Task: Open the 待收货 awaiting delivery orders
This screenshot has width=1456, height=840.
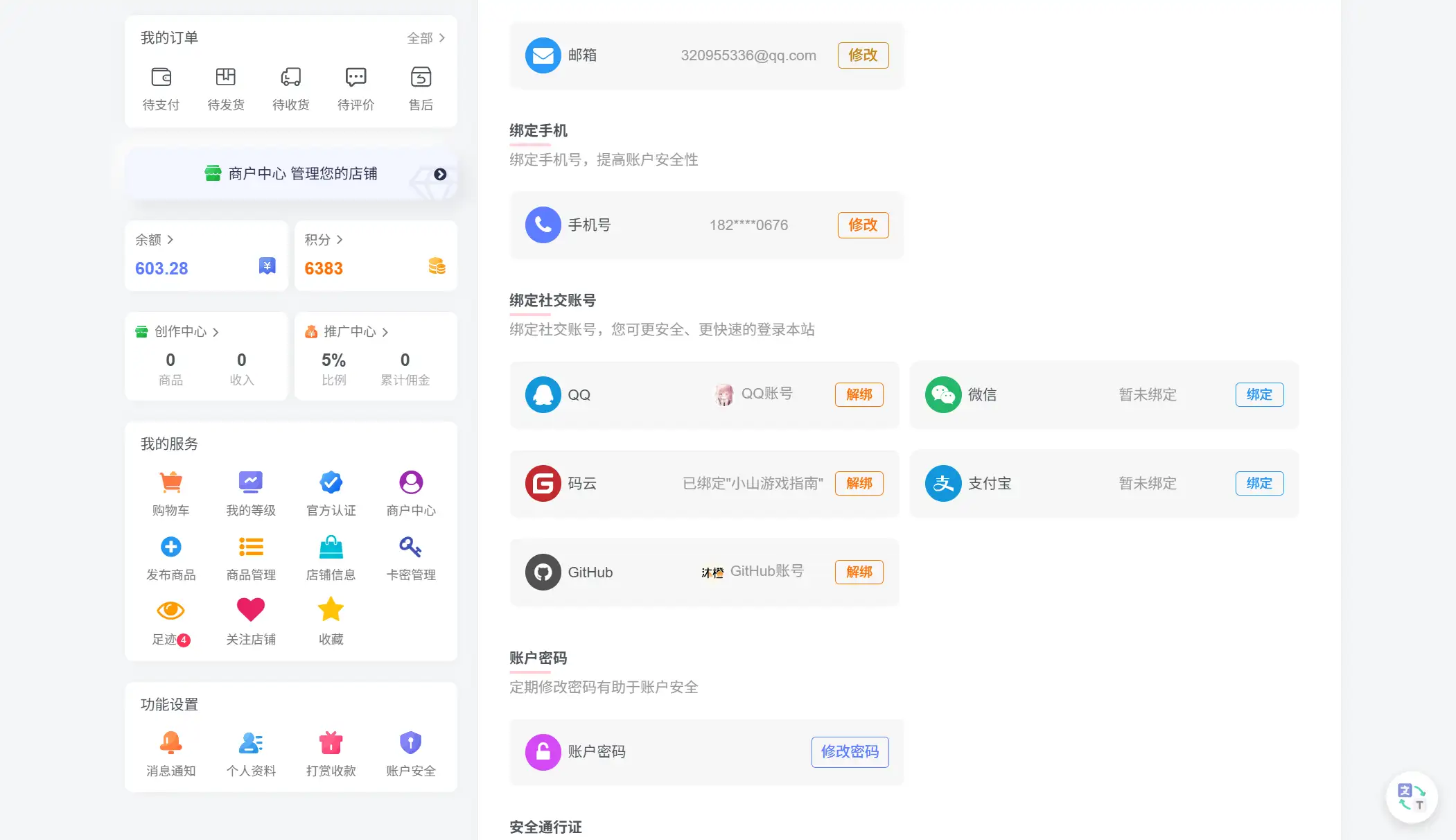Action: point(291,89)
